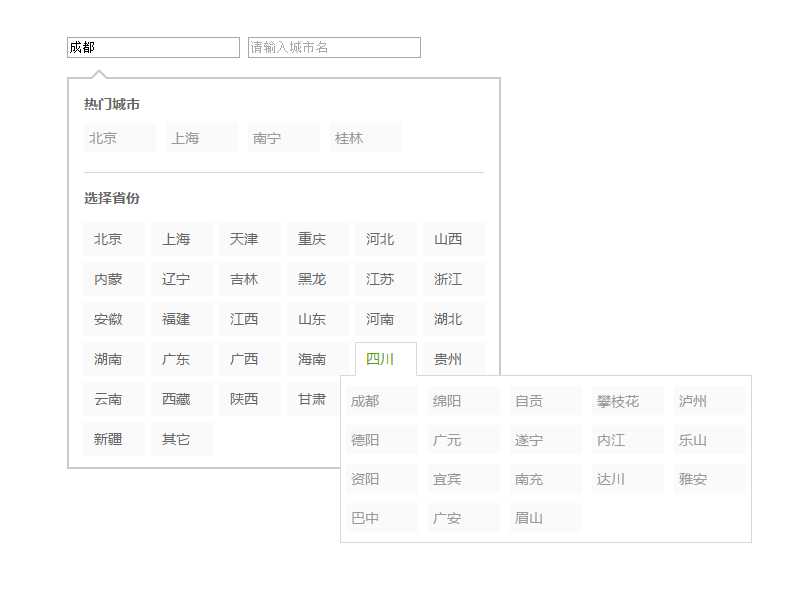Choose the 西藏 province
This screenshot has width=802, height=597.
(182, 399)
